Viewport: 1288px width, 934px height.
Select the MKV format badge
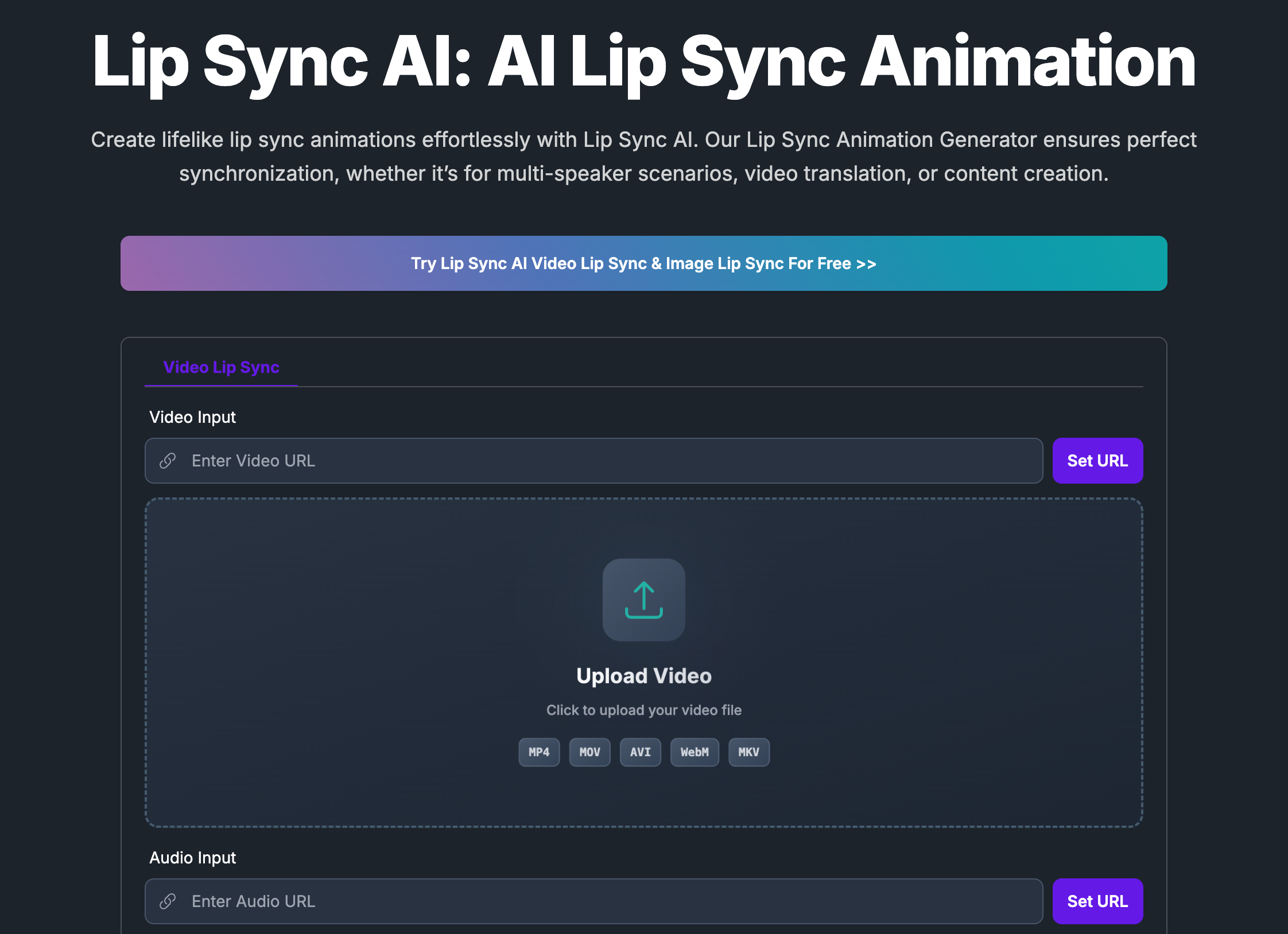point(748,752)
